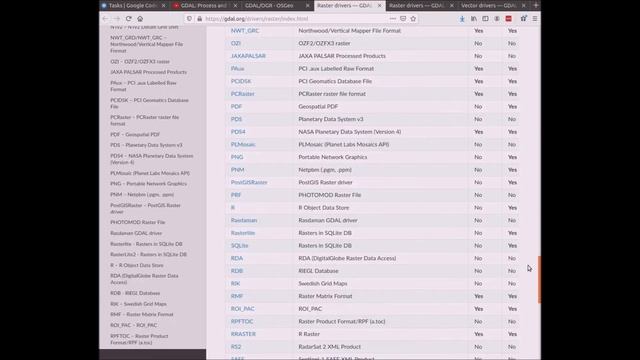This screenshot has height=360, width=640.
Task: Select sidebar item OZI – OZF2/OZFX3 raster
Action: [140, 62]
